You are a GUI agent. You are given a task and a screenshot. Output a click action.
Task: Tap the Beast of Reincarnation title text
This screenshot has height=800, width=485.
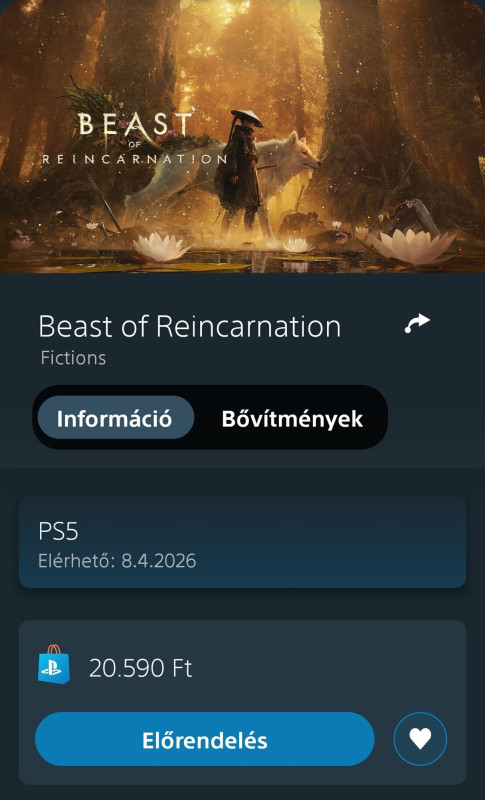coord(189,326)
